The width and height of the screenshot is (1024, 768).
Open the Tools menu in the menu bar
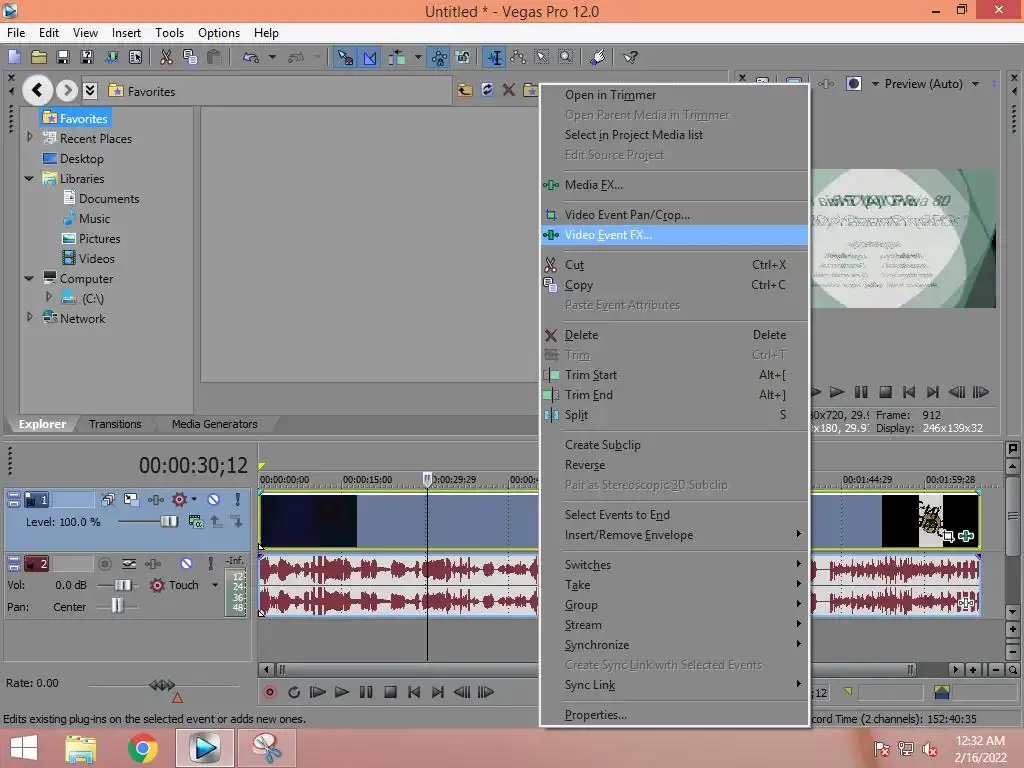(x=169, y=33)
